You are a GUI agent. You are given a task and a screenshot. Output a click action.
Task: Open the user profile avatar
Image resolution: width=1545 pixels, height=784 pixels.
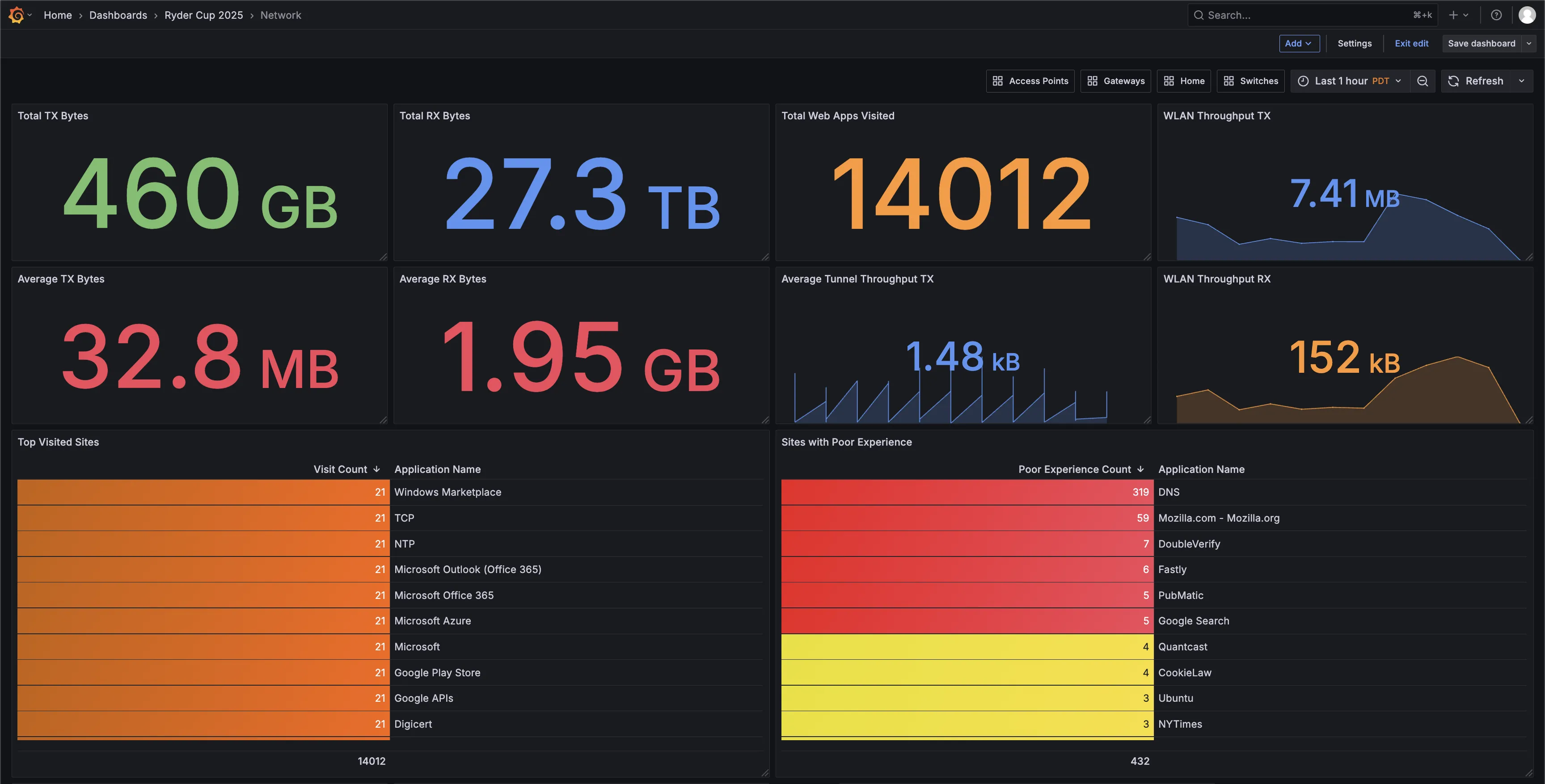point(1526,15)
